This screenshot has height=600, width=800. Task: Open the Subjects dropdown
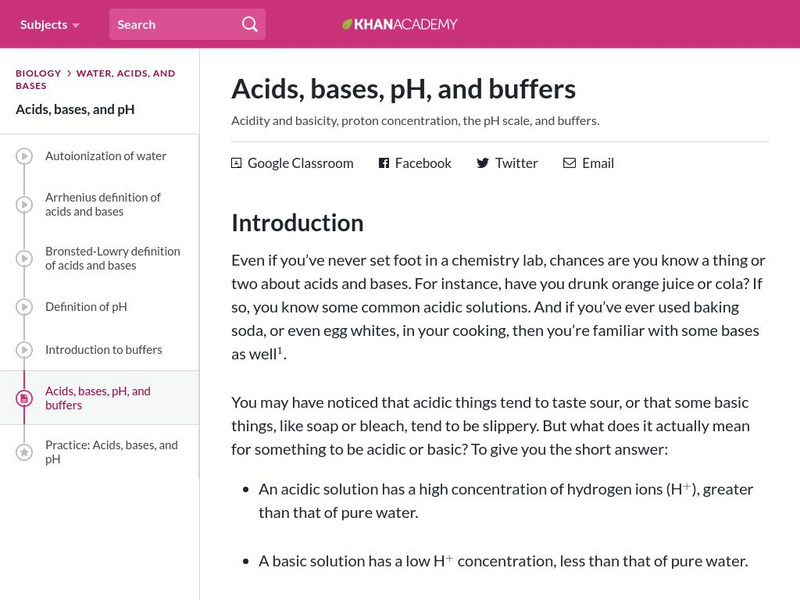coord(43,22)
